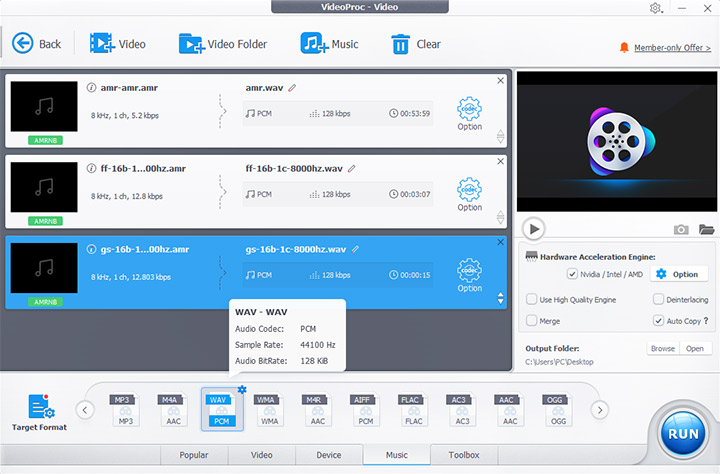
Task: Remove gs-16b-1...00hz.amr from the list
Action: (501, 242)
